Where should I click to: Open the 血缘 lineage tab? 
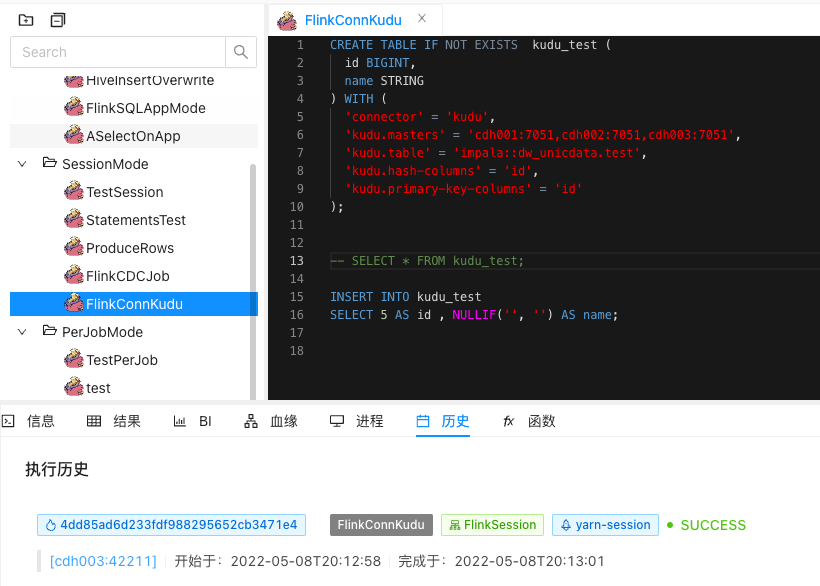(x=283, y=421)
